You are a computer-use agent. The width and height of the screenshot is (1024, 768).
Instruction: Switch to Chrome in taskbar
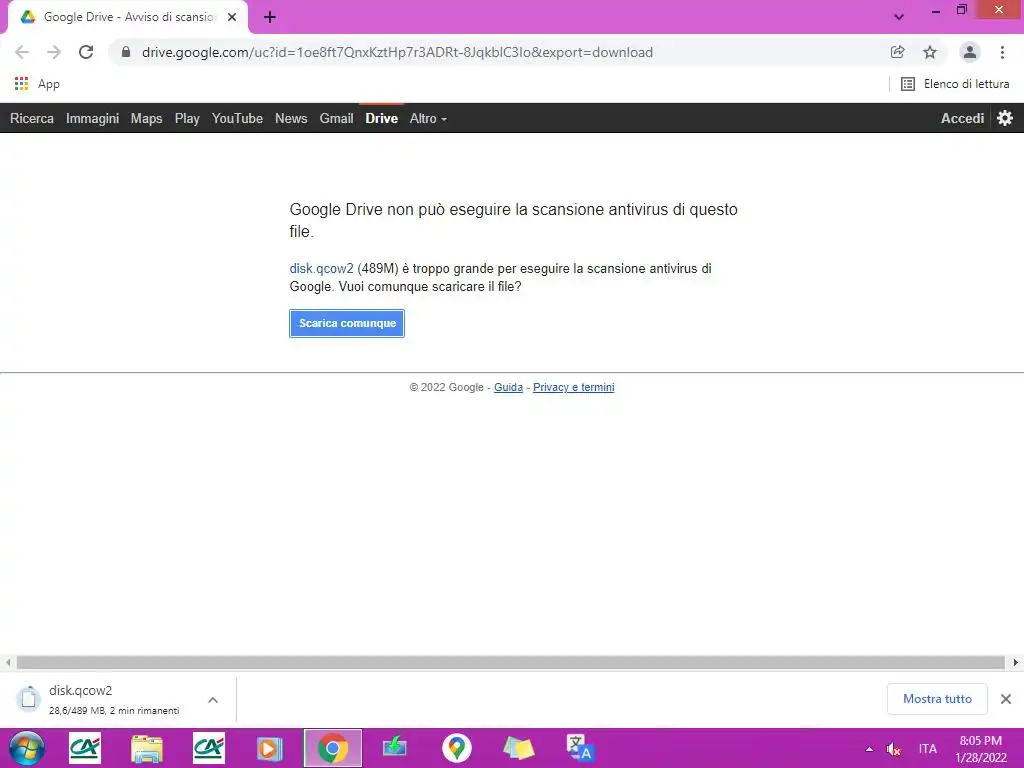(x=332, y=748)
